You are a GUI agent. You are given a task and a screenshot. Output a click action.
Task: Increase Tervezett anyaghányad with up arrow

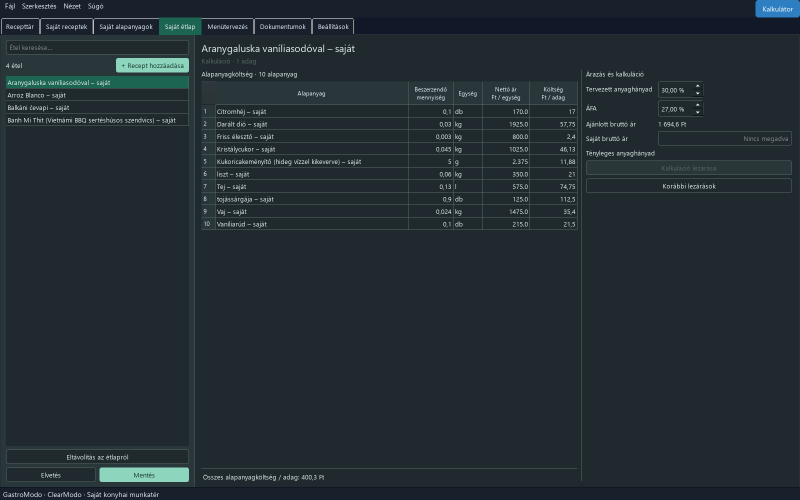coord(697,86)
